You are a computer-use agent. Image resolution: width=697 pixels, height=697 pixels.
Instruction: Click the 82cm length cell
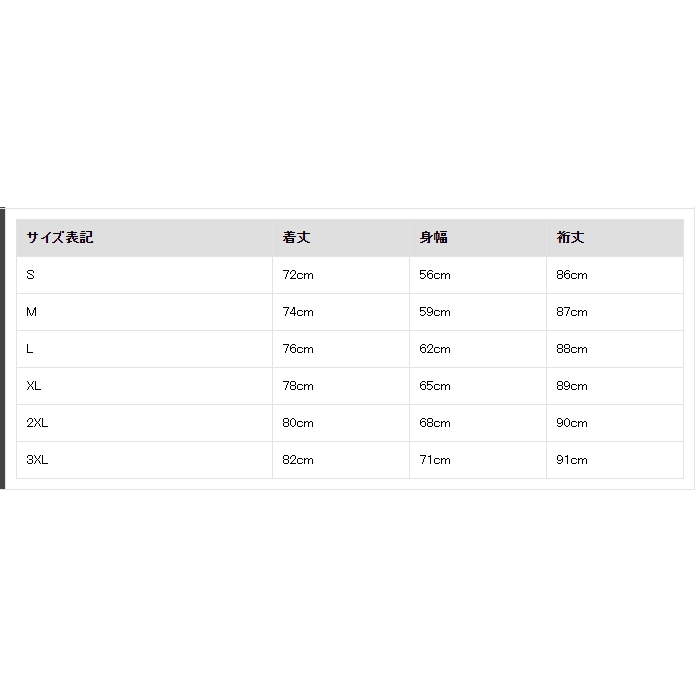click(x=298, y=460)
